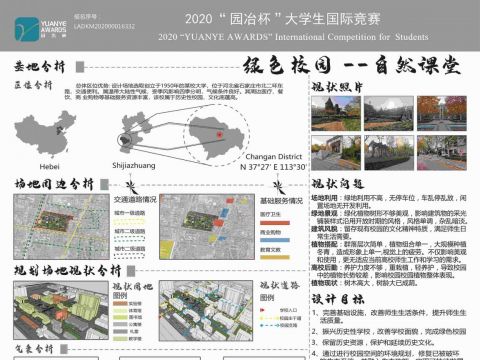This screenshot has width=480, height=360.
Task: Open site photo of brick ruin with hedge
Action: coord(389,153)
